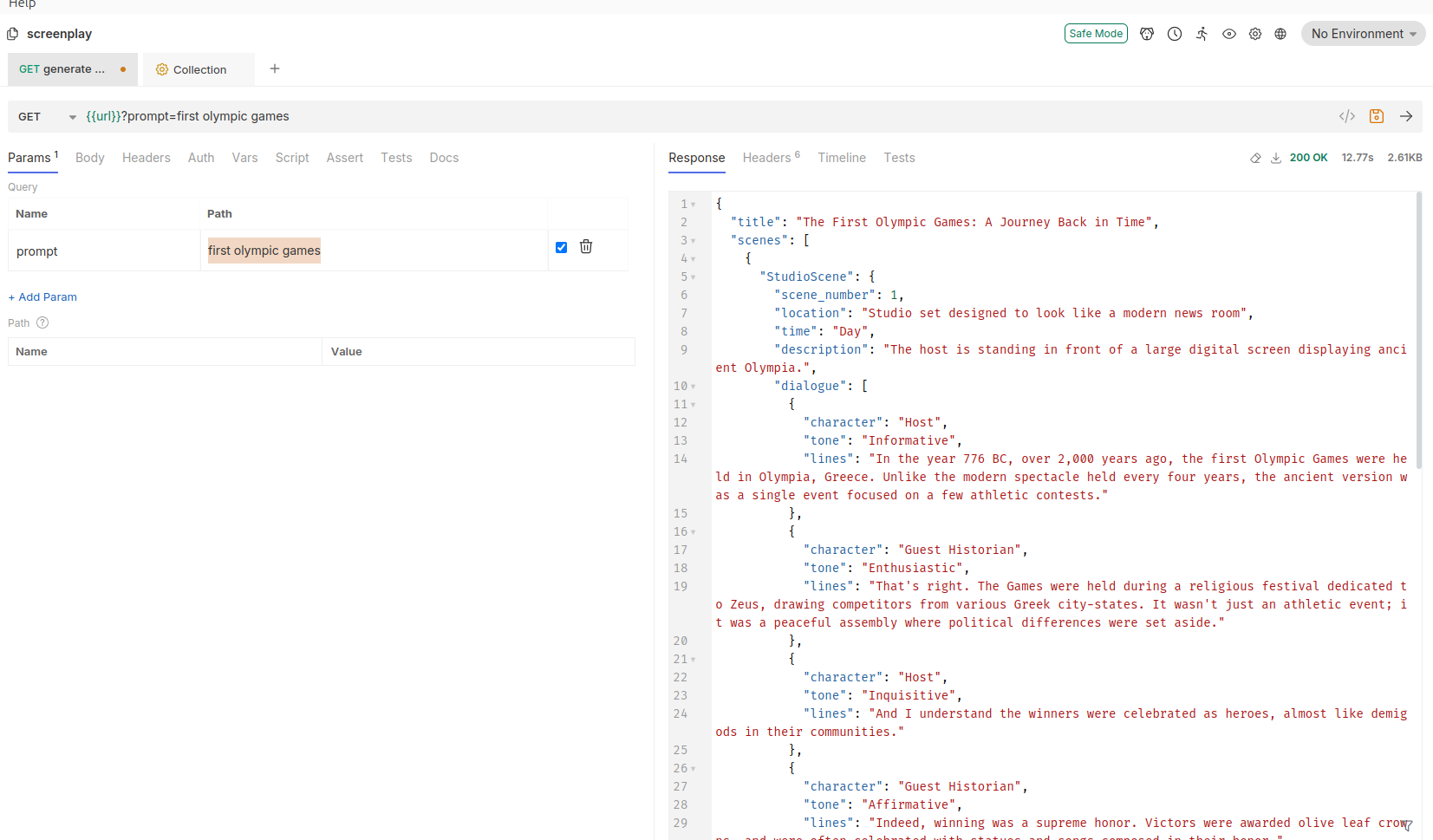The image size is (1433, 840).
Task: Toggle Safe Mode
Action: pyautogui.click(x=1096, y=33)
